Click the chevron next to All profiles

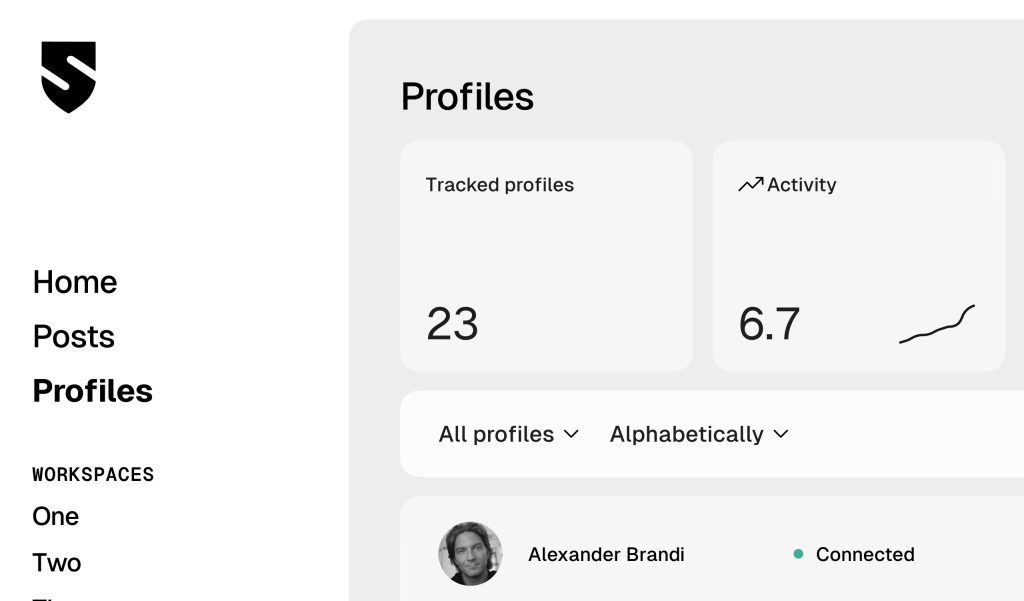tap(571, 434)
